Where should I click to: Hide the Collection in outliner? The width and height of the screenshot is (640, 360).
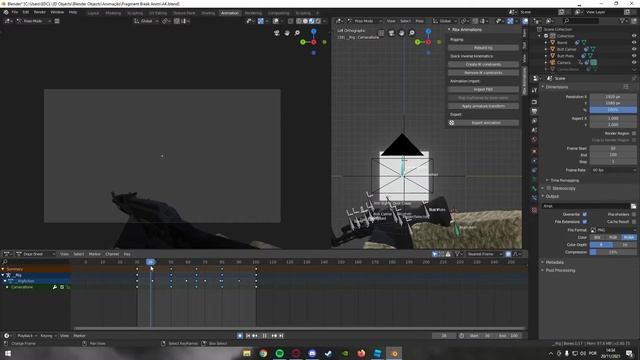click(x=634, y=36)
